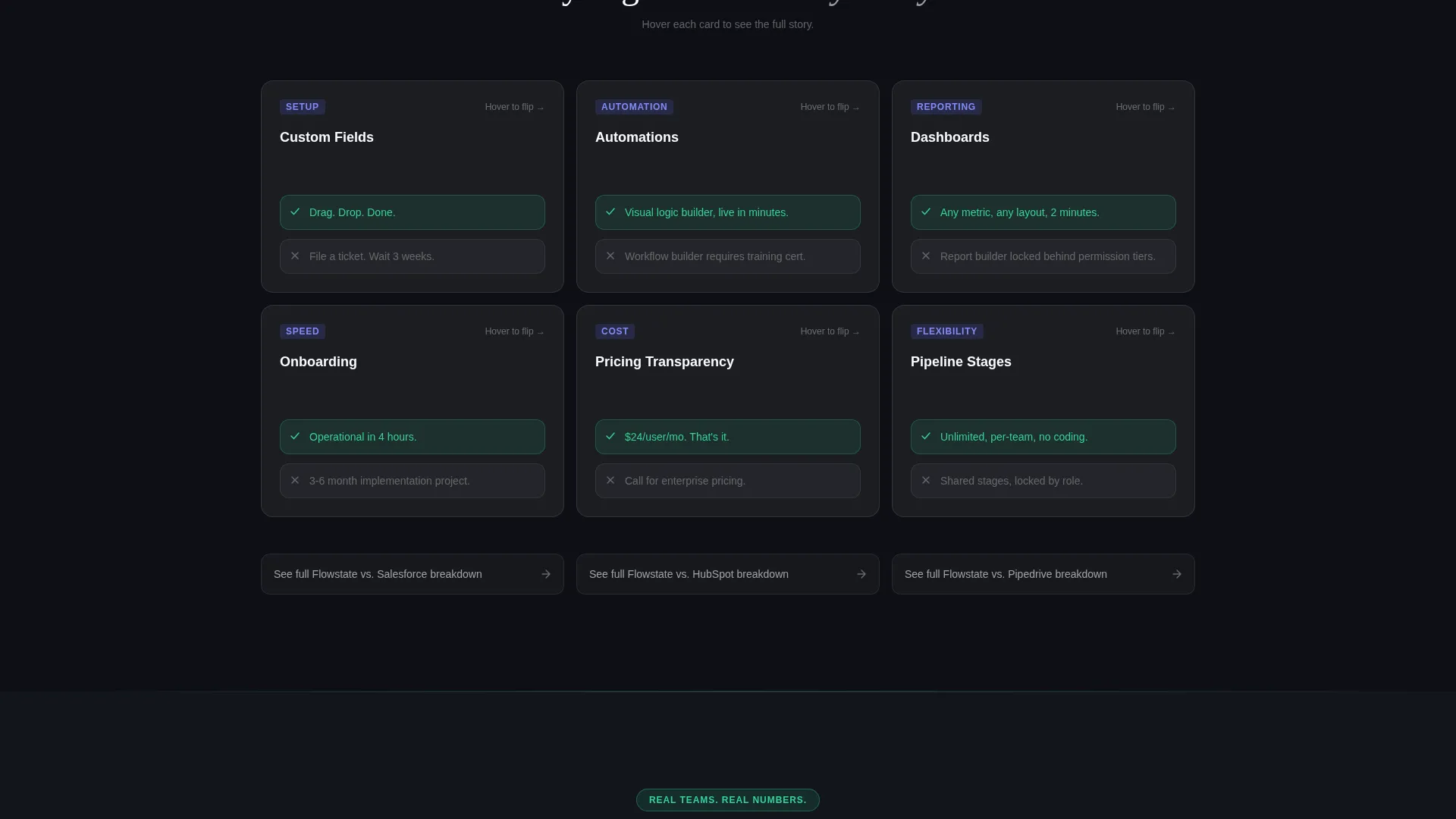
Task: Click 'Hover to flip' on Automations card
Action: tap(830, 107)
